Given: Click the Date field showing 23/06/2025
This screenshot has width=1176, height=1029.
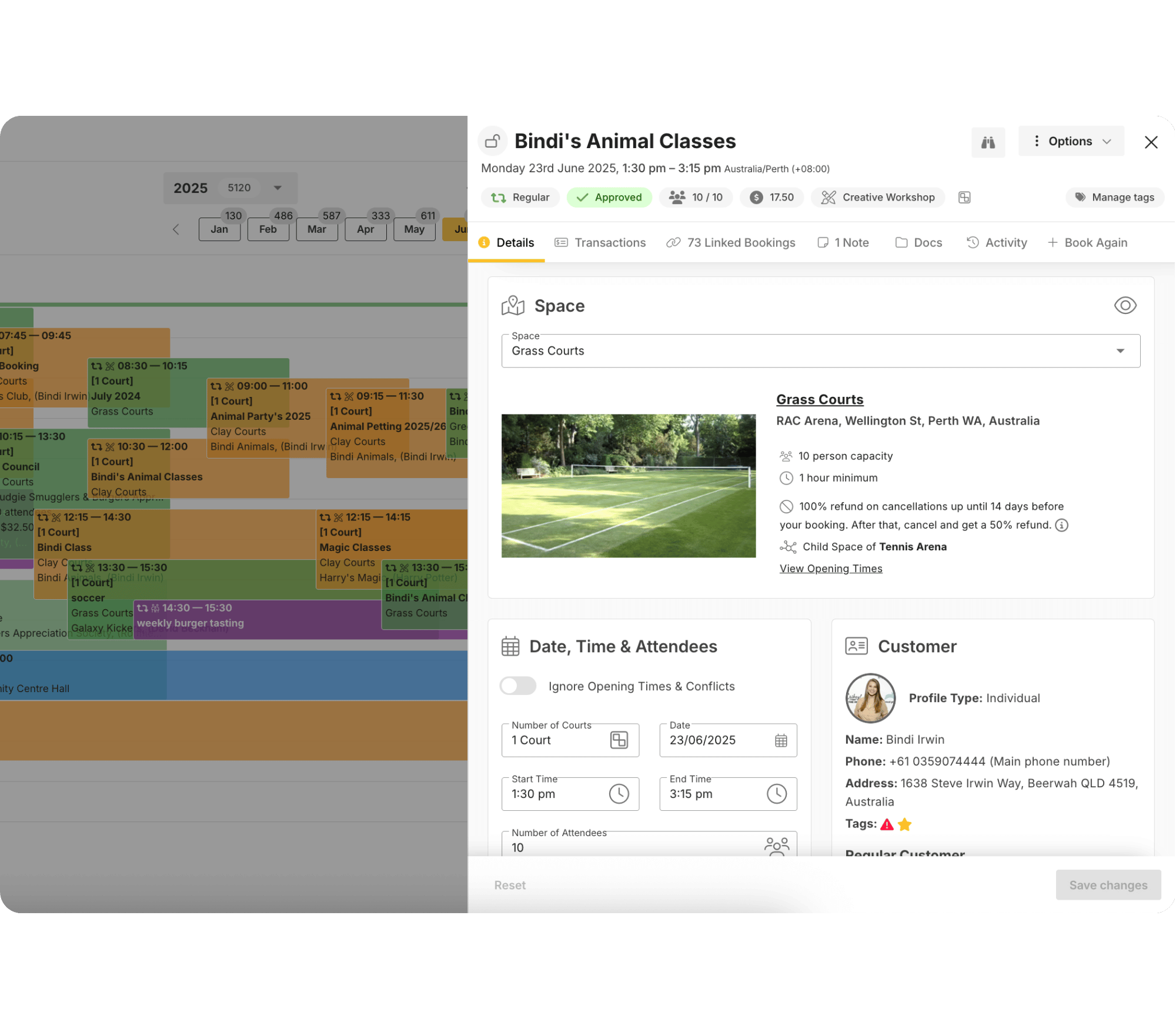Looking at the screenshot, I should (x=727, y=740).
